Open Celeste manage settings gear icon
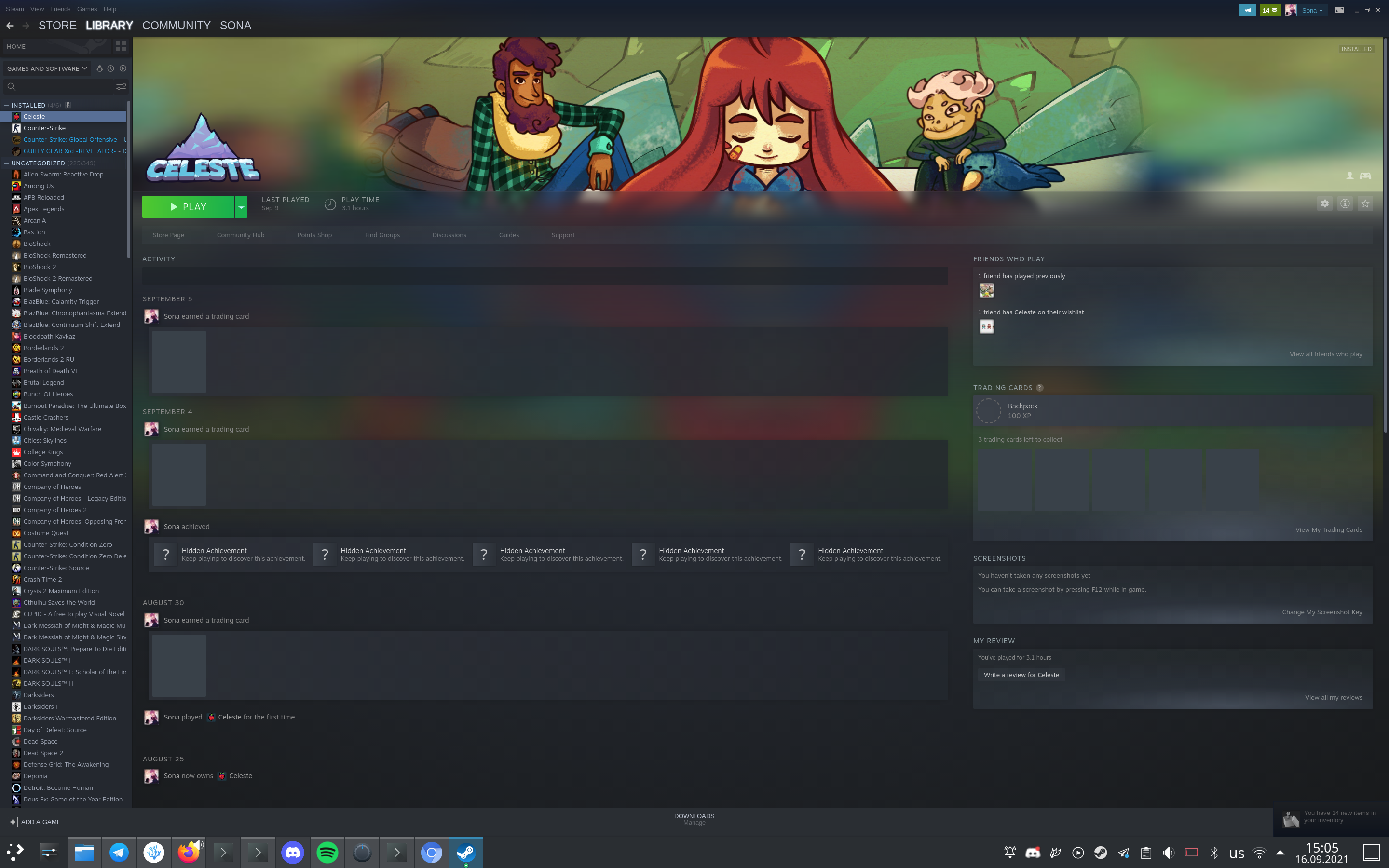This screenshot has height=868, width=1389. pyautogui.click(x=1325, y=203)
